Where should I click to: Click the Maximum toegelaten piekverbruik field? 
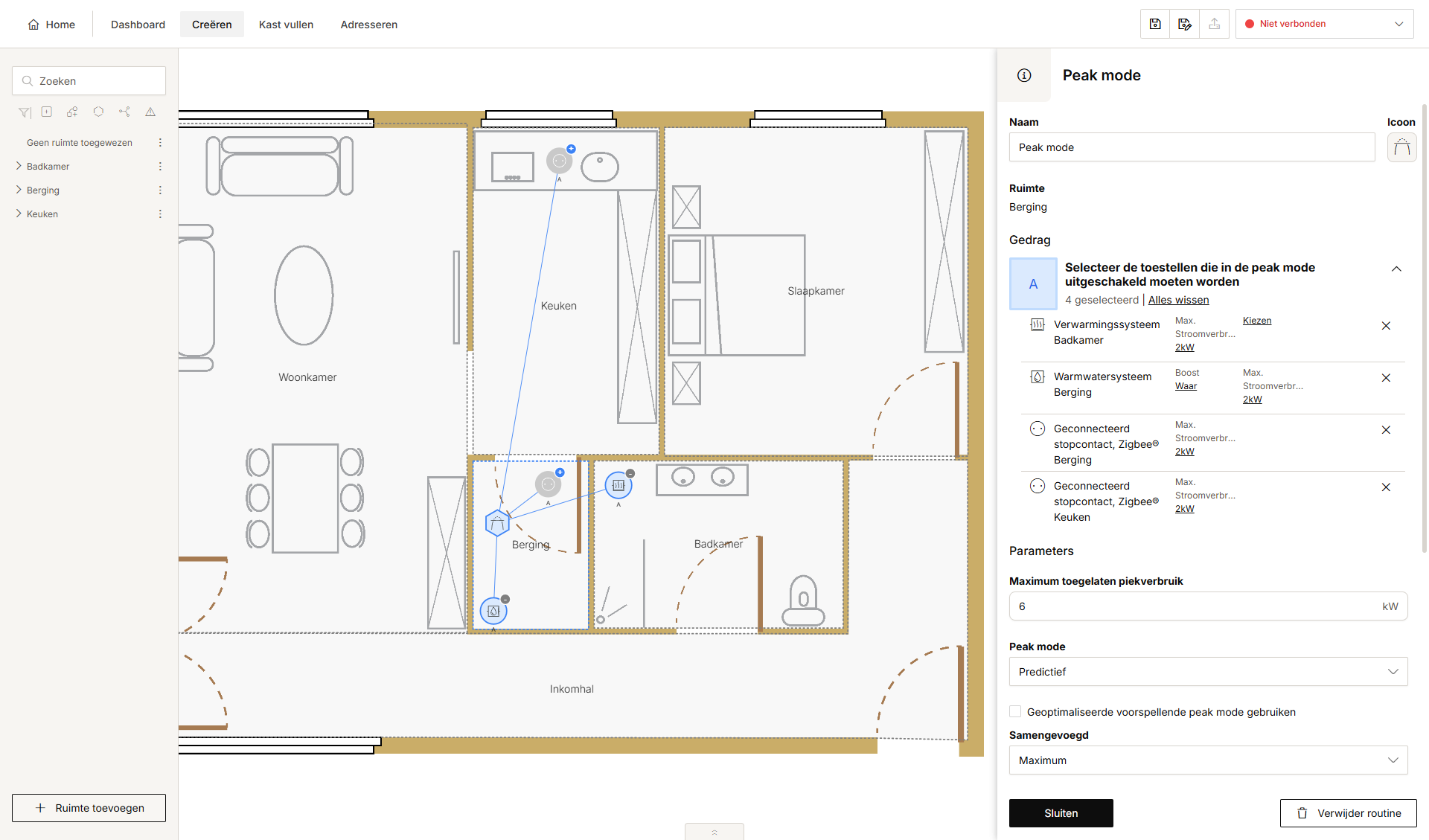click(x=1208, y=606)
